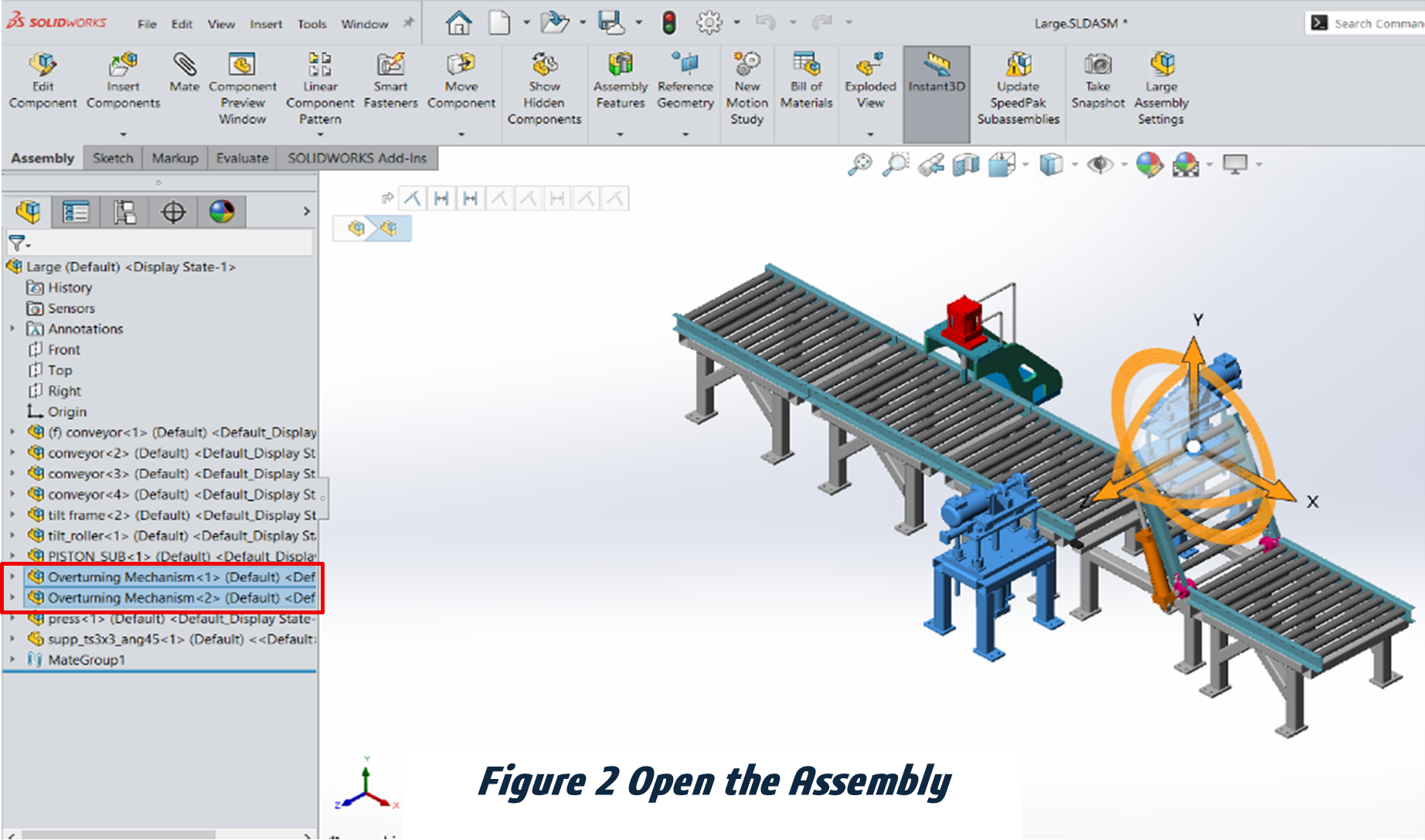Expand the MateGroup1 node

(12, 659)
